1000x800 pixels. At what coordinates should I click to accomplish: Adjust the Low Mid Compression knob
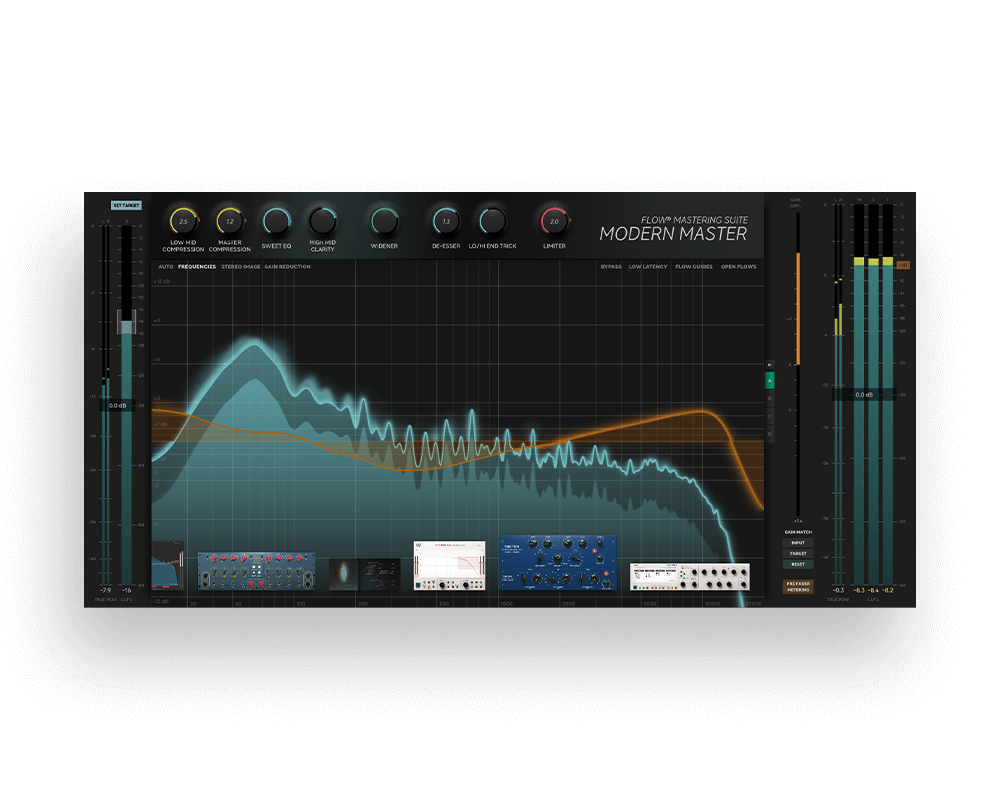click(x=183, y=221)
